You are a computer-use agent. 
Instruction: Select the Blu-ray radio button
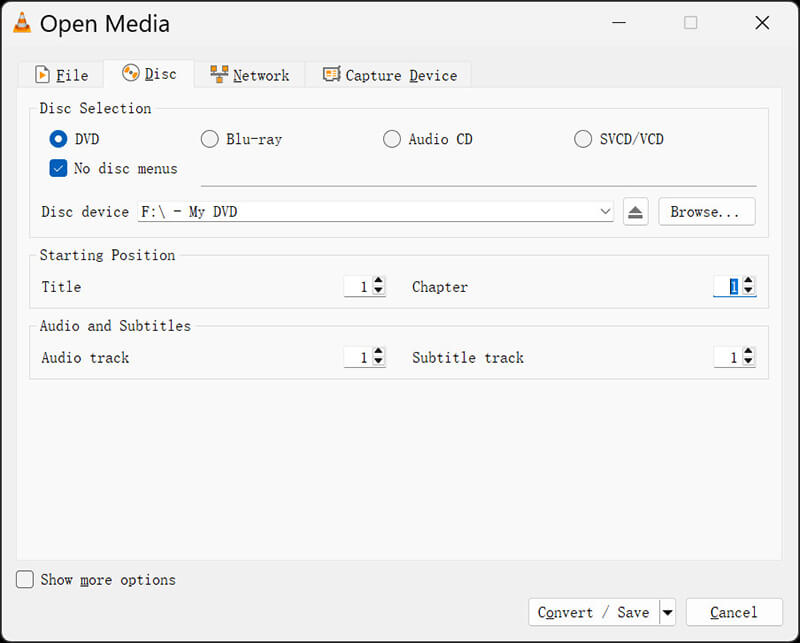pos(209,139)
